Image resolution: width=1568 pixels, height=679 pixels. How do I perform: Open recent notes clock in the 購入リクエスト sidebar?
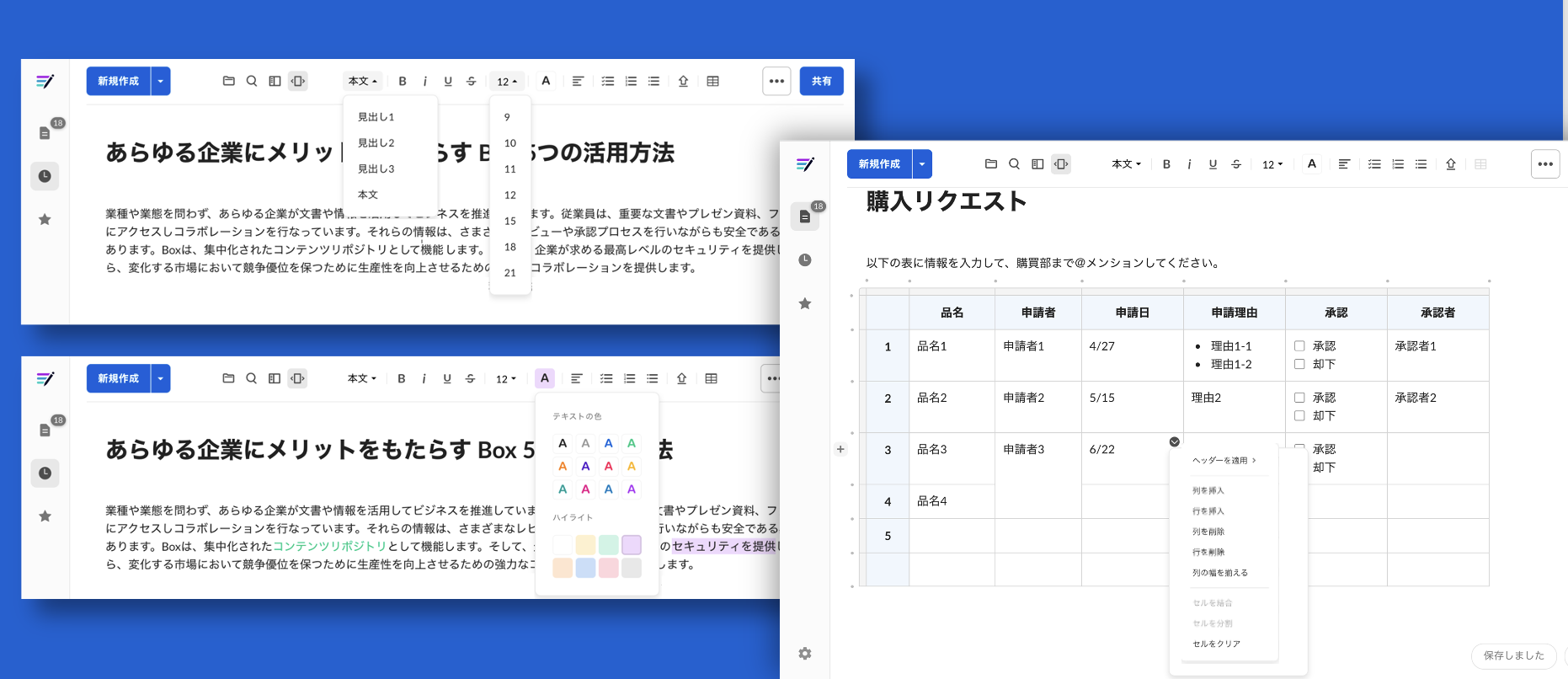tap(805, 259)
